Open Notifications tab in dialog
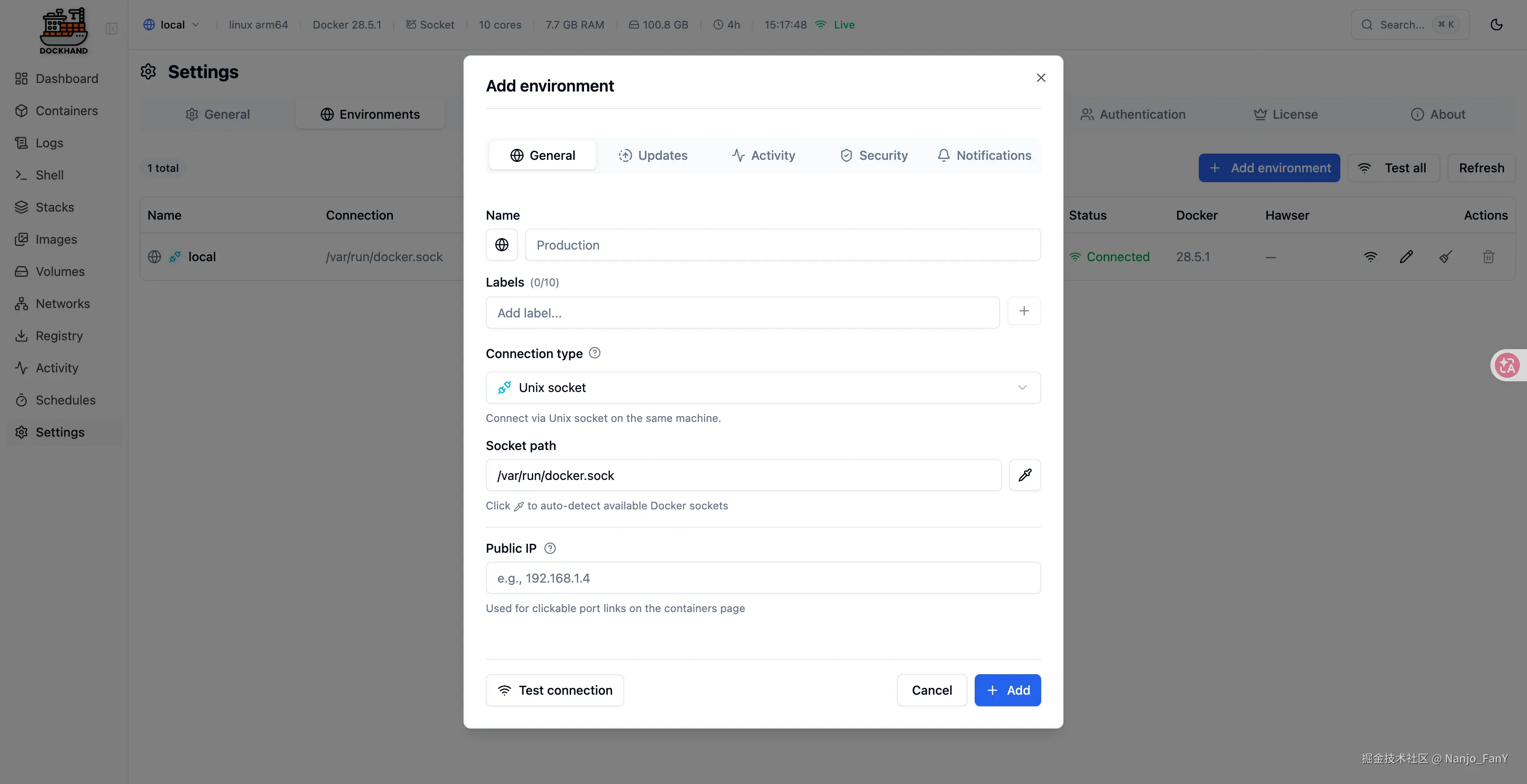Viewport: 1527px width, 784px height. [984, 155]
